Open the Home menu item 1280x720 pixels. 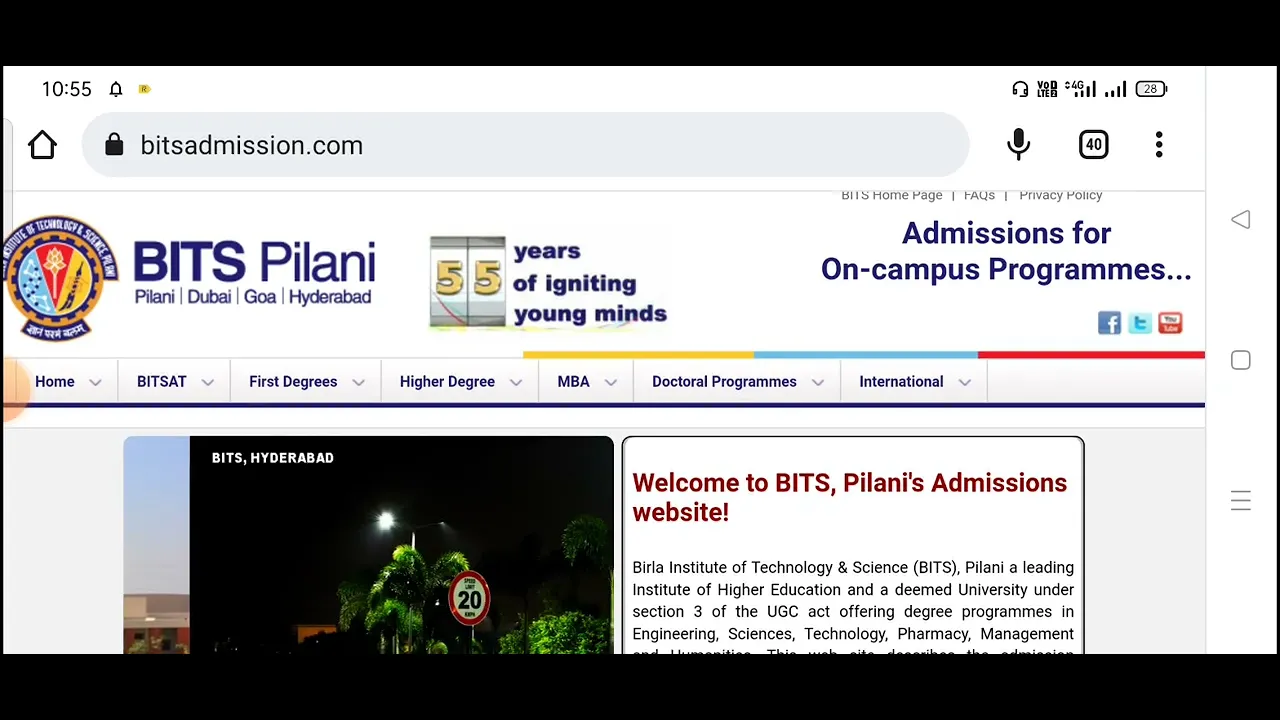coord(55,382)
